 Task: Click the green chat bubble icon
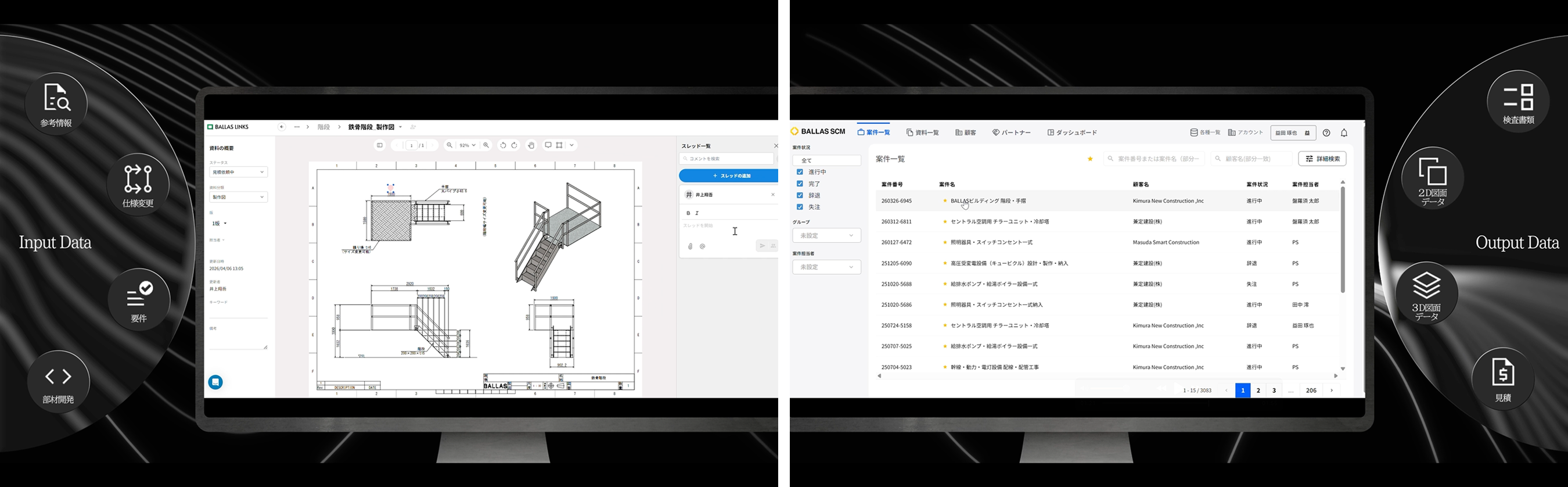[x=215, y=382]
